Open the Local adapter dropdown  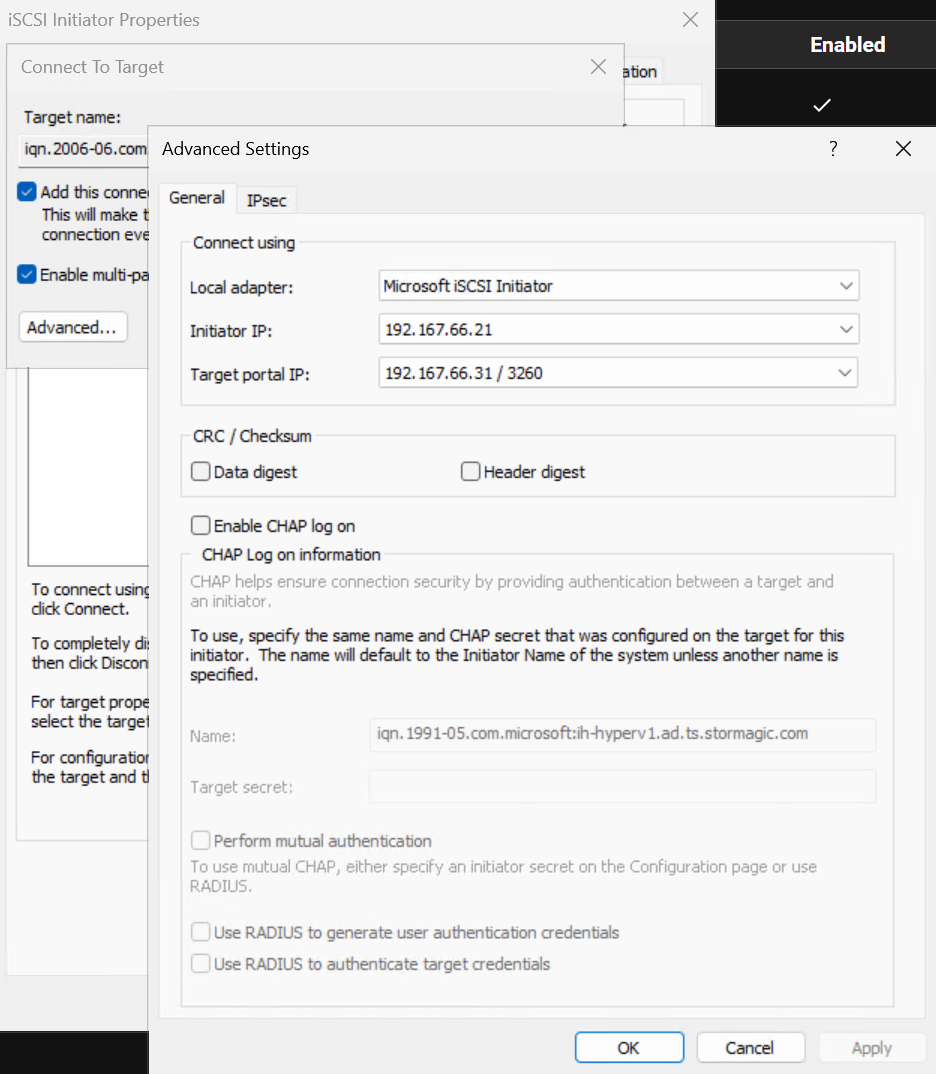[x=618, y=286]
